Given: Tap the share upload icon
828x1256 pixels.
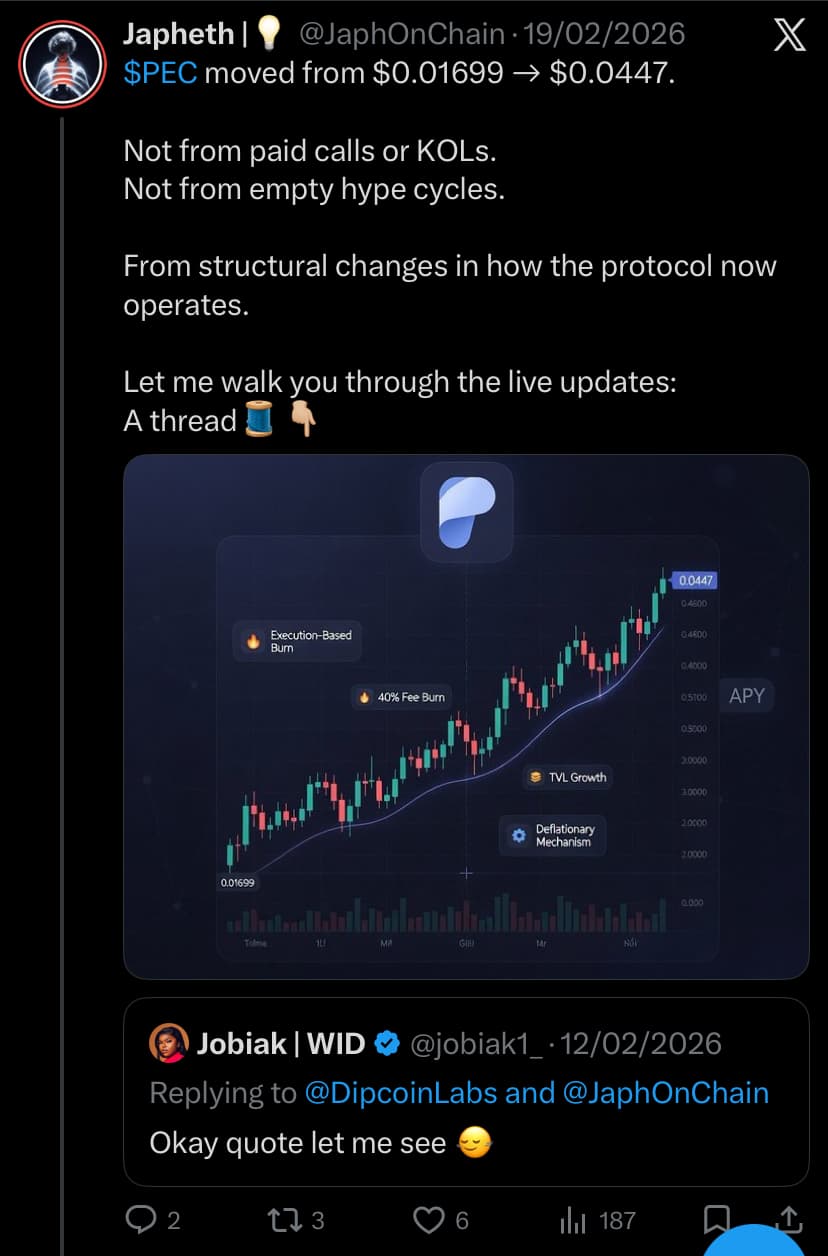Looking at the screenshot, I should [x=789, y=1217].
